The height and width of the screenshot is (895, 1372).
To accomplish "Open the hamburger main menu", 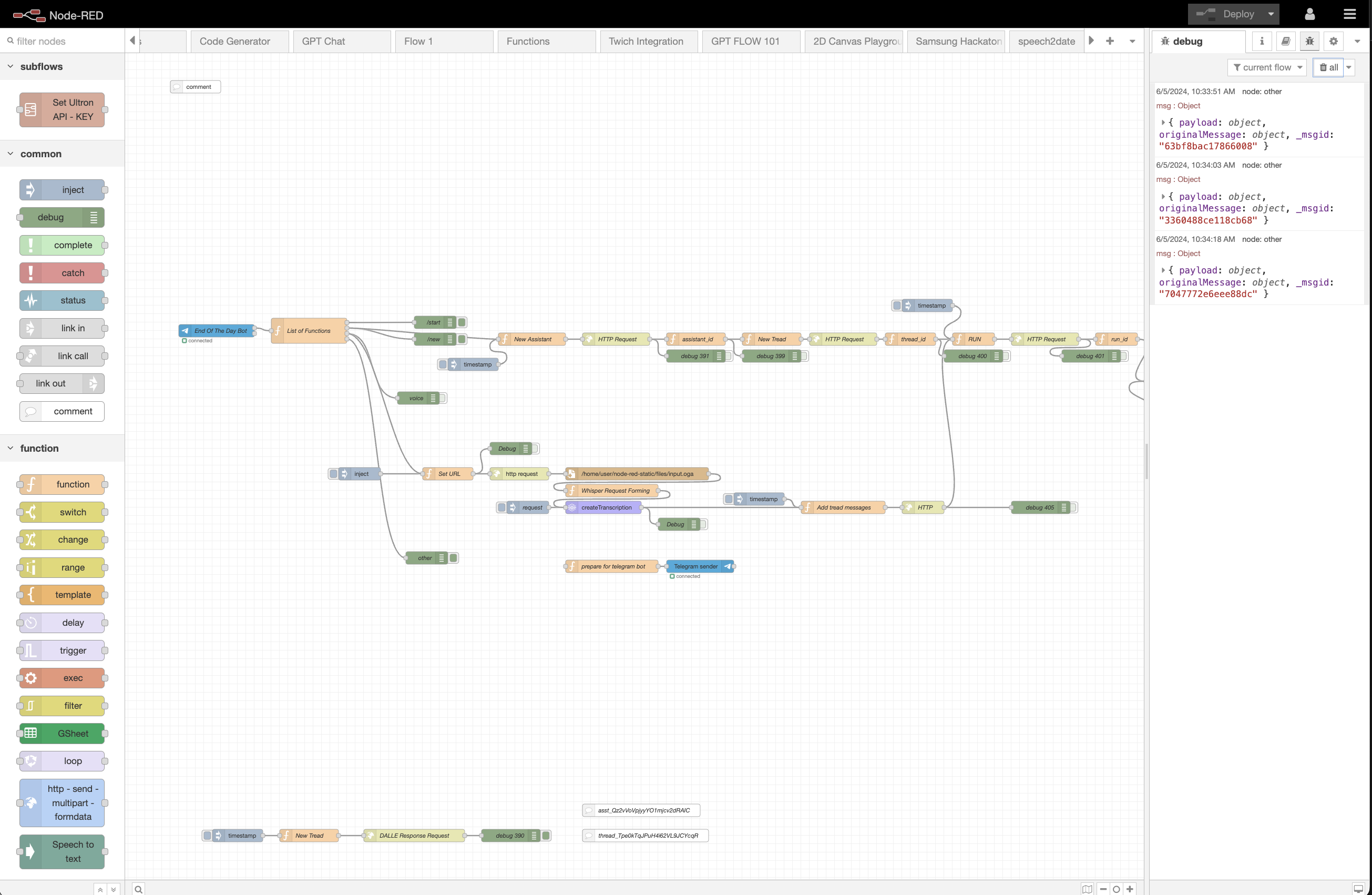I will 1349,14.
